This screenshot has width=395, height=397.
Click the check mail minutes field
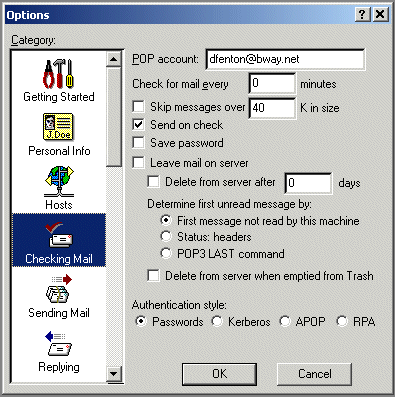click(x=272, y=83)
